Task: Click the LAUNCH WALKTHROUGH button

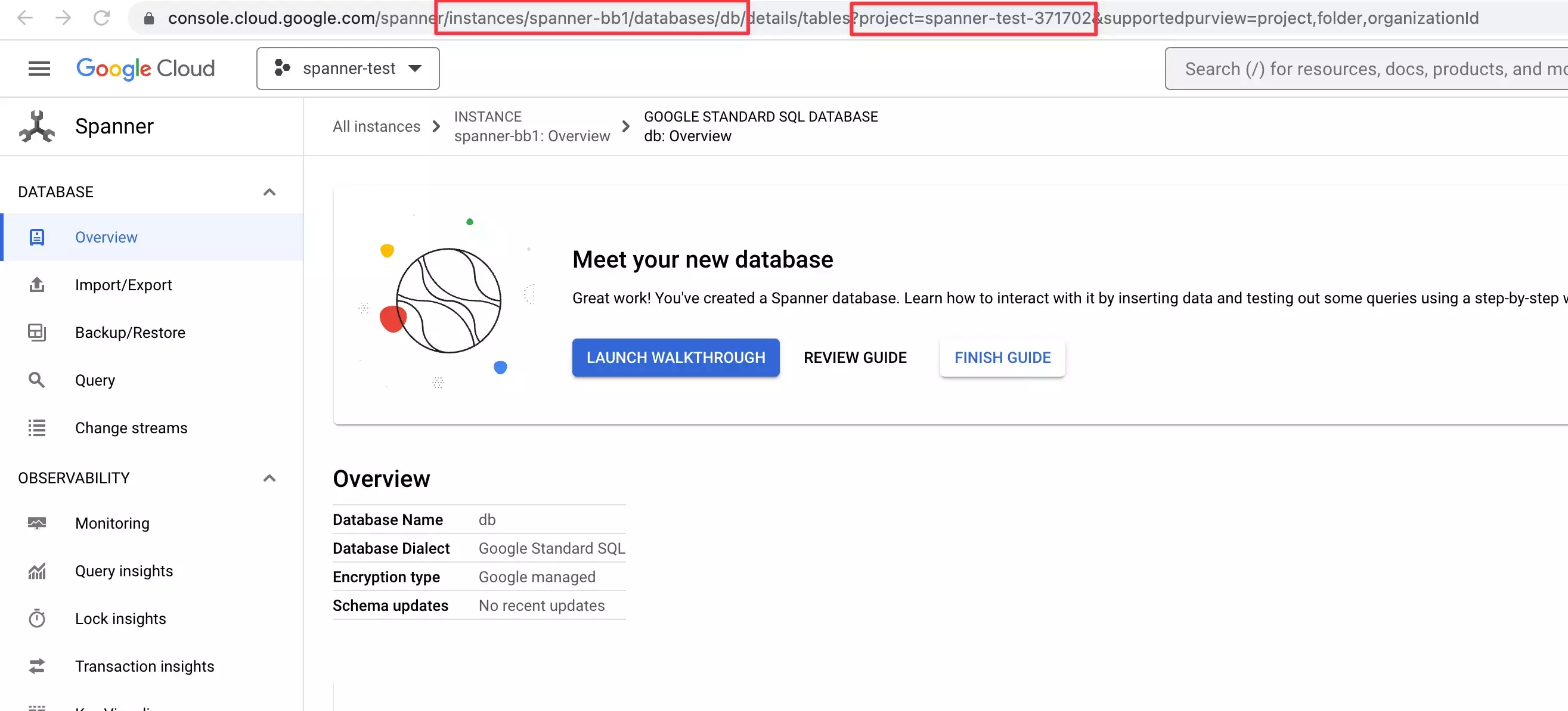Action: click(675, 358)
